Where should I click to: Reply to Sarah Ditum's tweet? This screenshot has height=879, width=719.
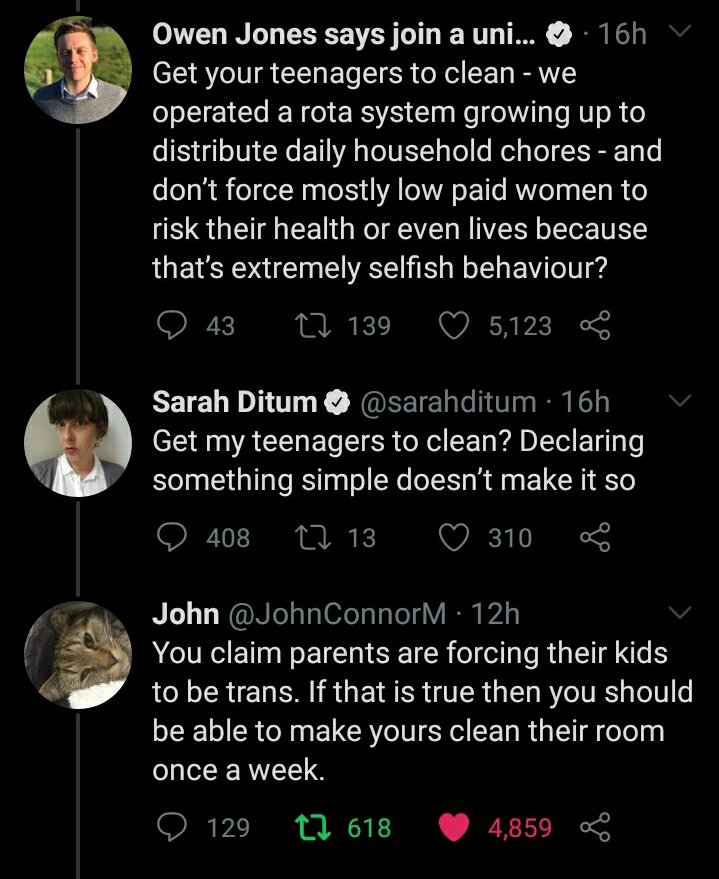click(x=175, y=537)
